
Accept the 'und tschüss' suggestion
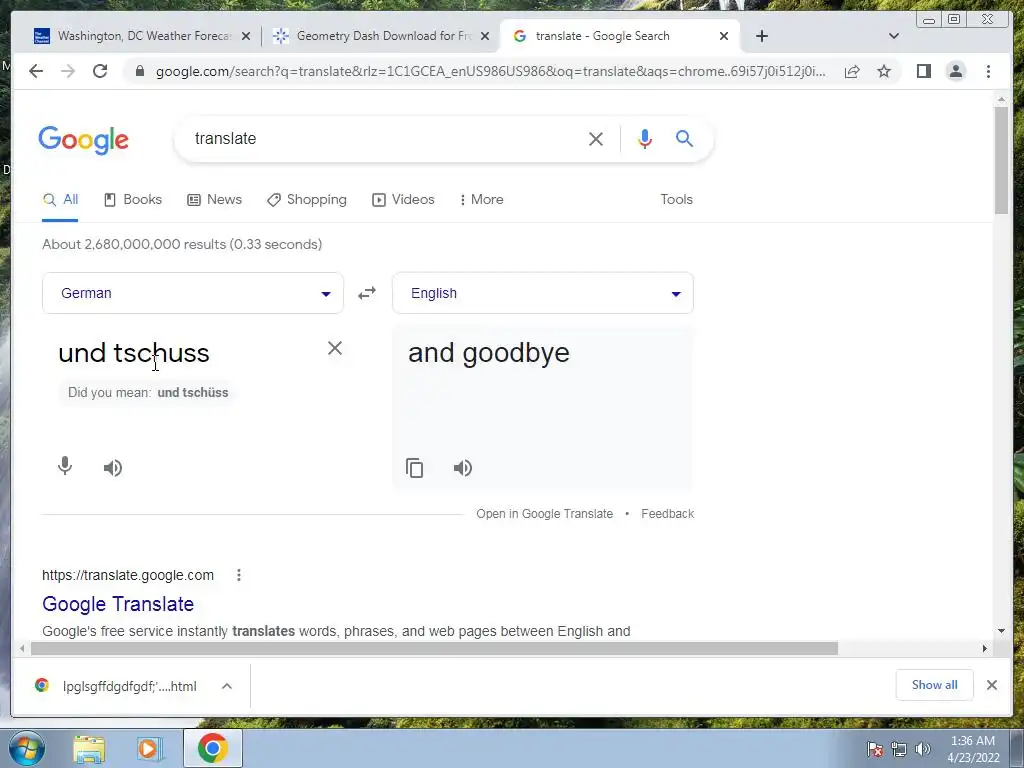click(x=193, y=392)
